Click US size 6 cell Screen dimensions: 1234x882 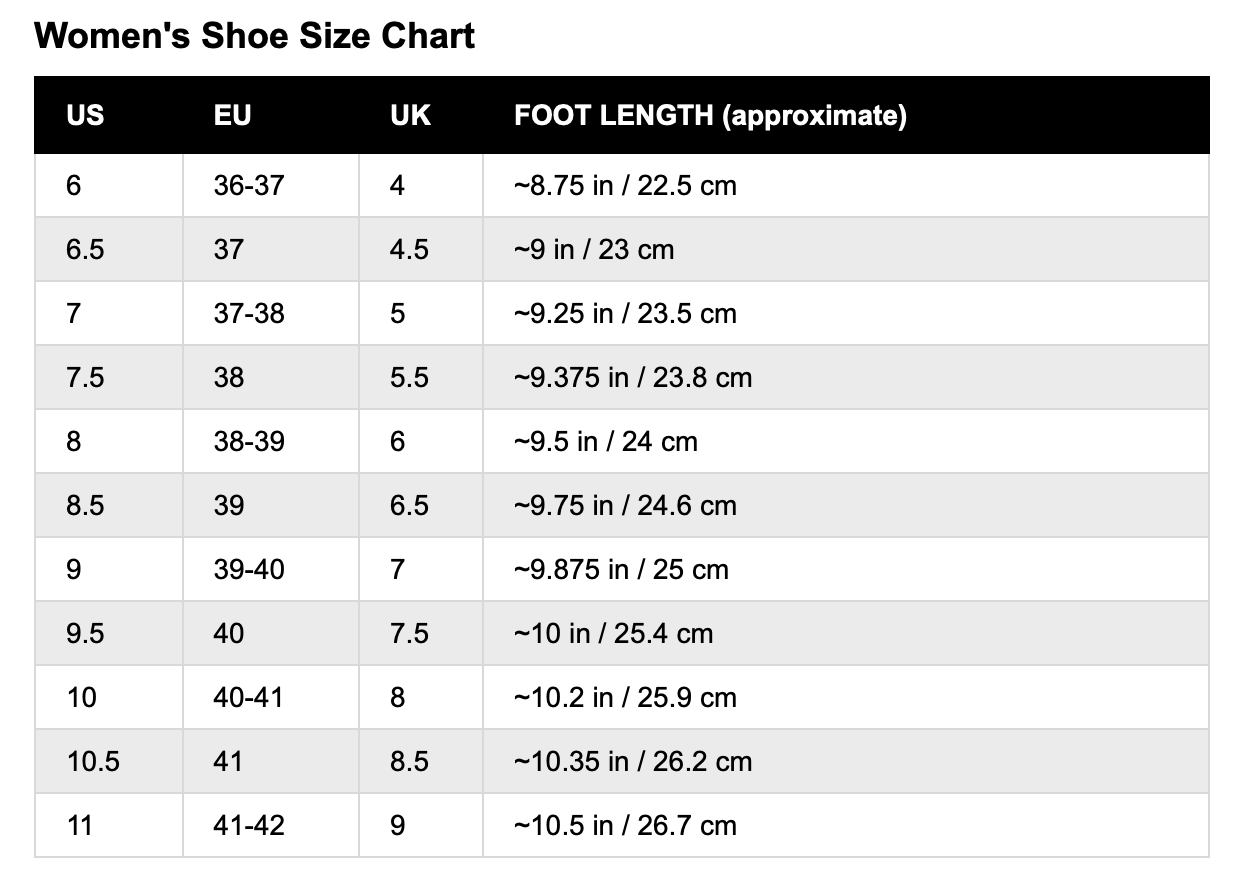(109, 185)
